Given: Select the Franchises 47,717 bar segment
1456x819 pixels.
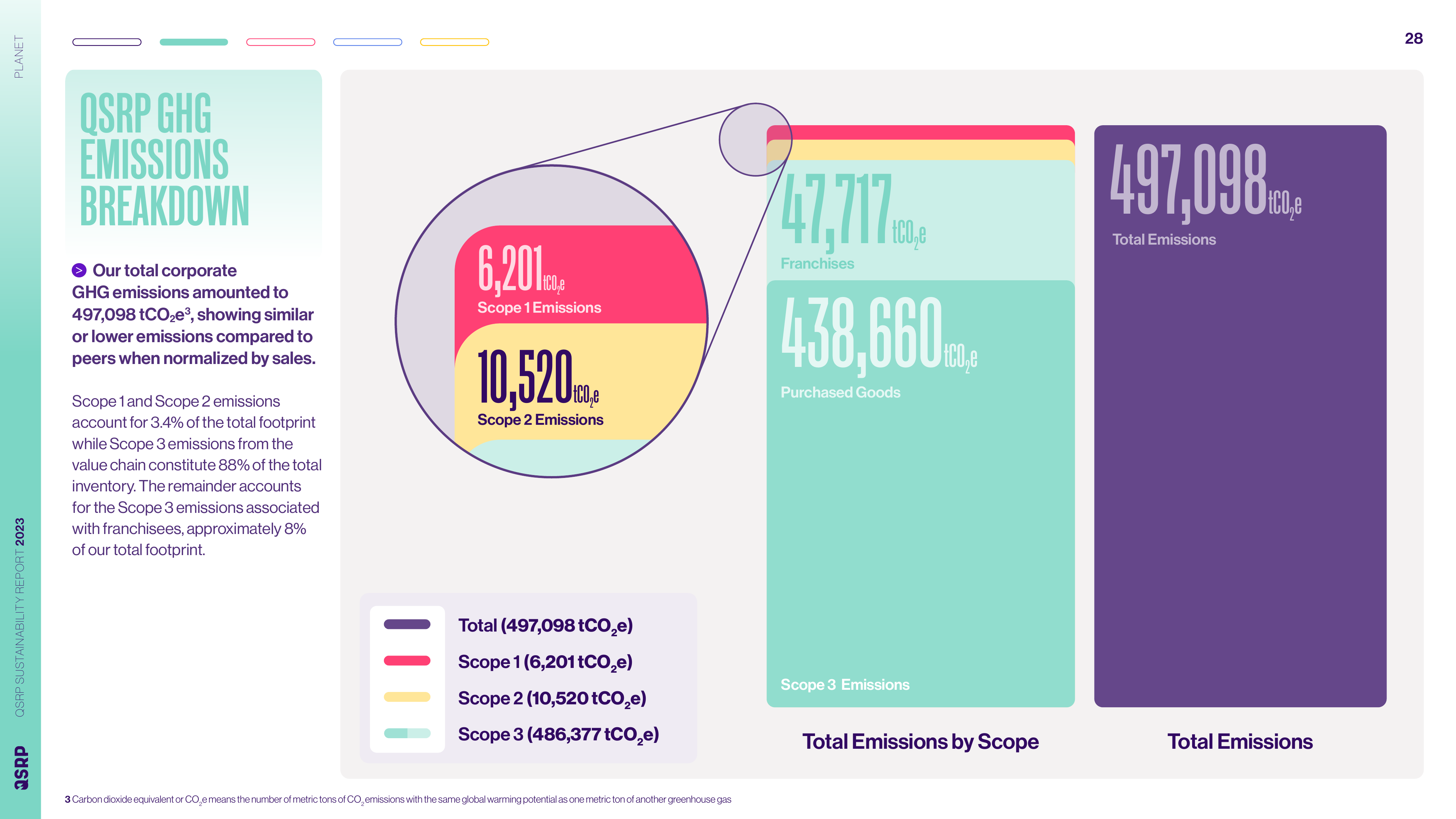Looking at the screenshot, I should coord(920,221).
